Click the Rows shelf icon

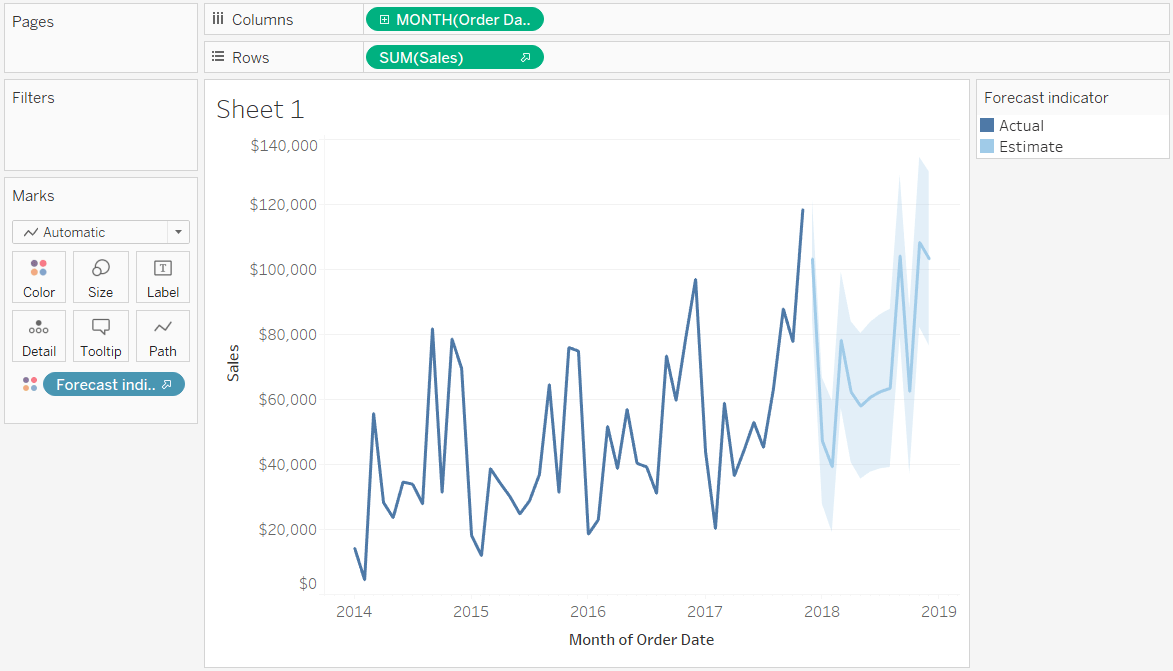point(219,56)
